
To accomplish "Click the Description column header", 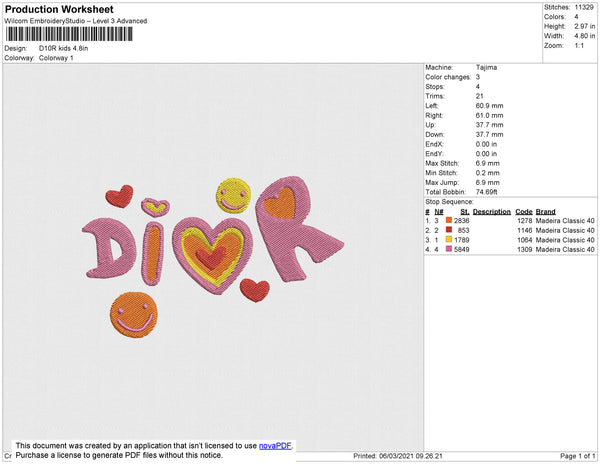I will coord(492,211).
